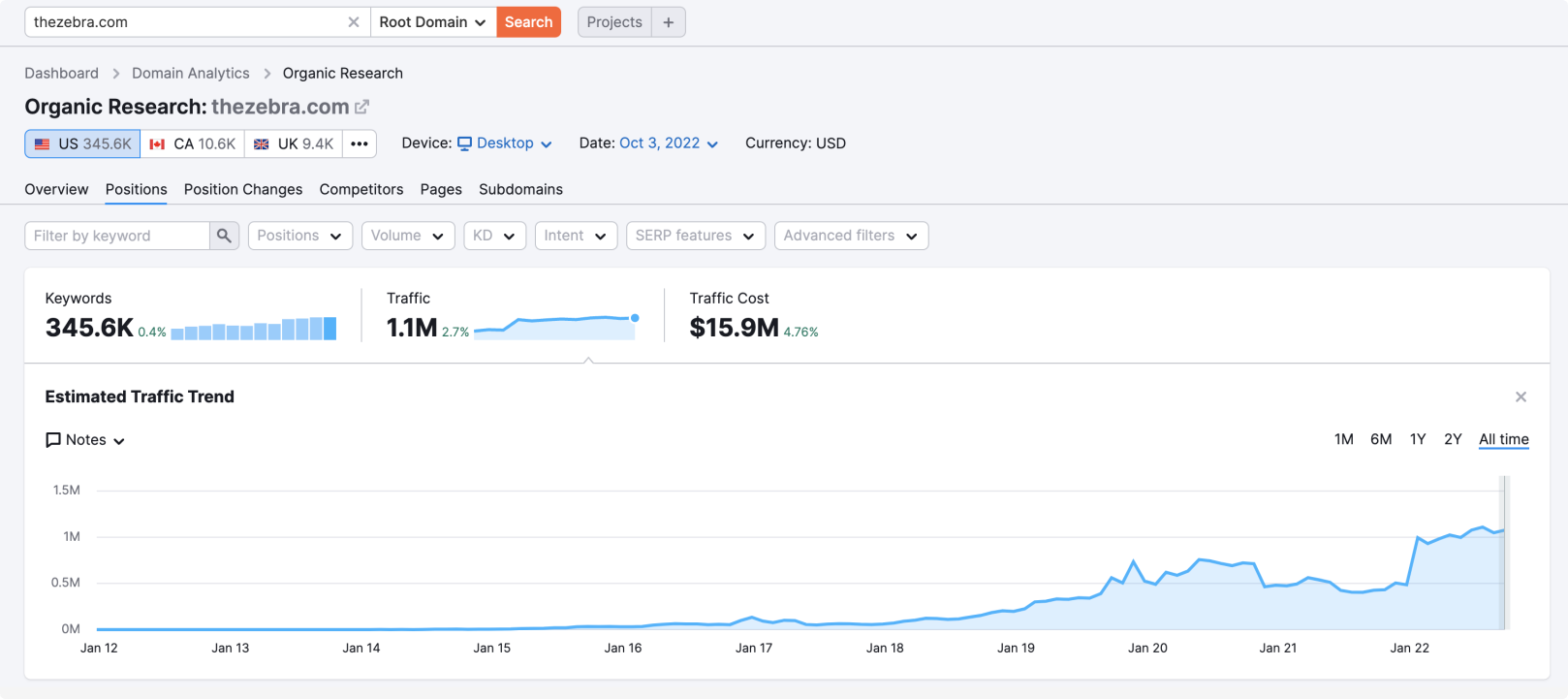1568x699 pixels.
Task: Select the CA 10.6K database
Action: pos(193,143)
